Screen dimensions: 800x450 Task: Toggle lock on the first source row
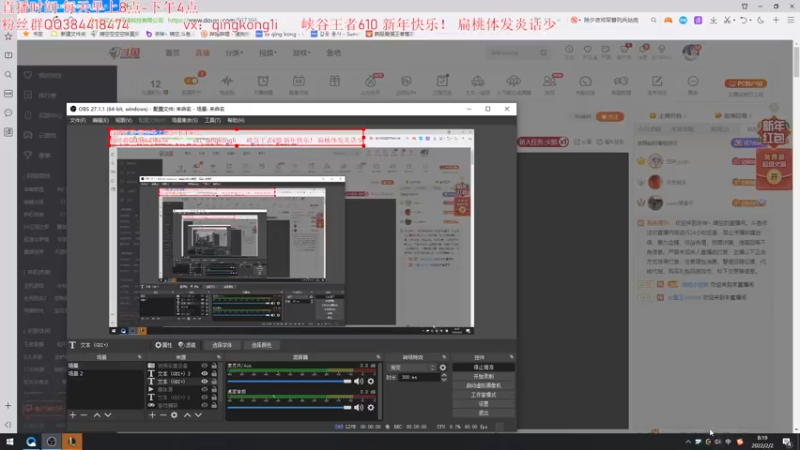click(x=214, y=366)
